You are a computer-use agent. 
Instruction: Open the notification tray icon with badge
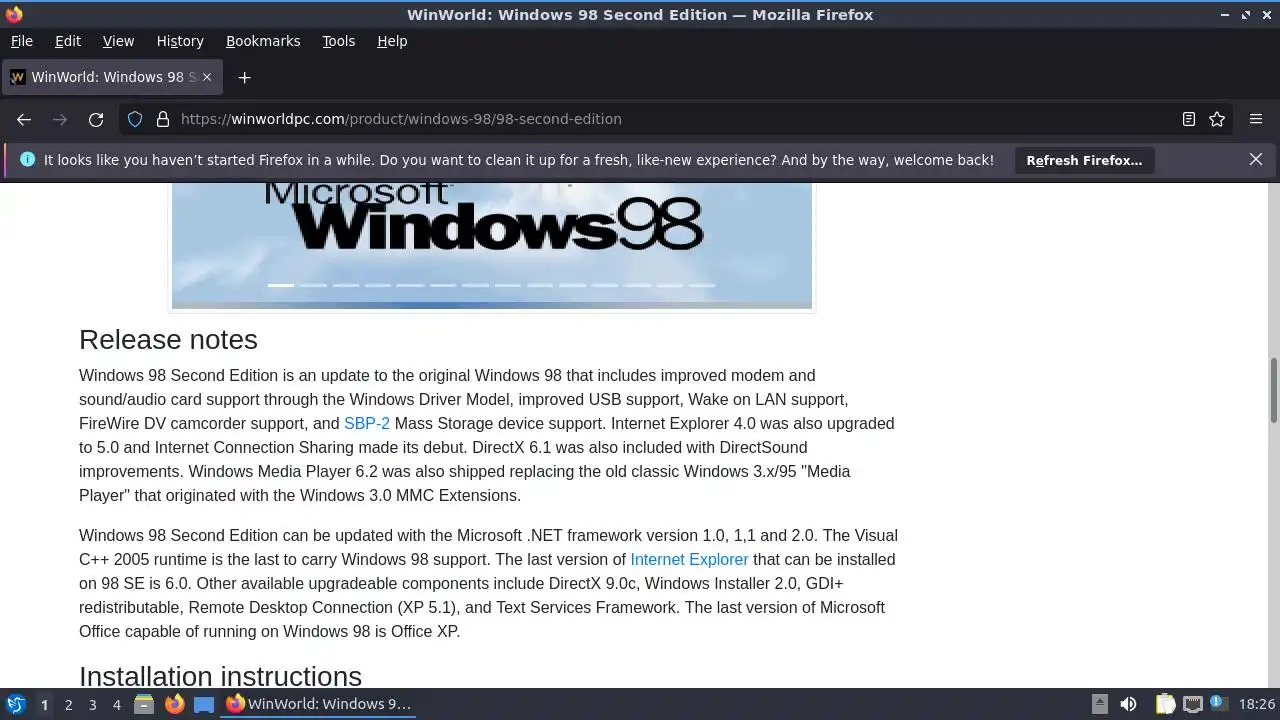coord(1218,704)
